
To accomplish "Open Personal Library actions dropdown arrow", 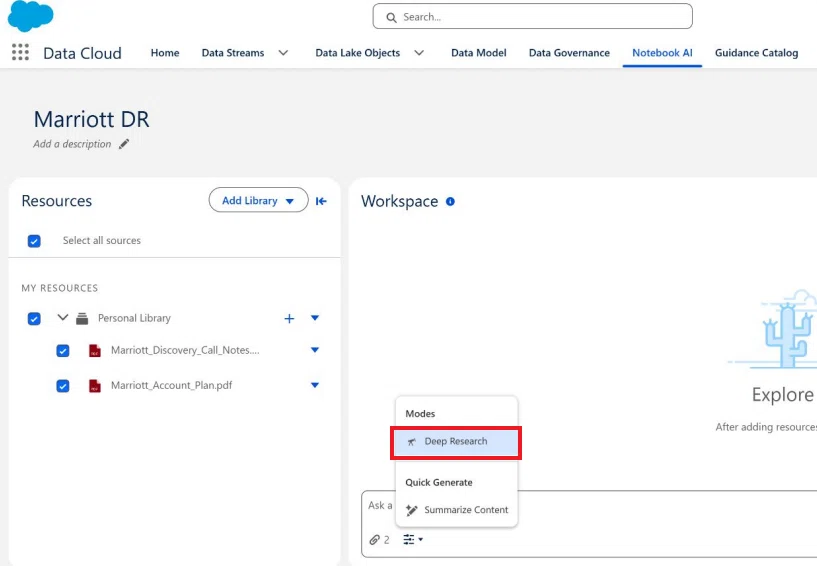I will tap(315, 318).
